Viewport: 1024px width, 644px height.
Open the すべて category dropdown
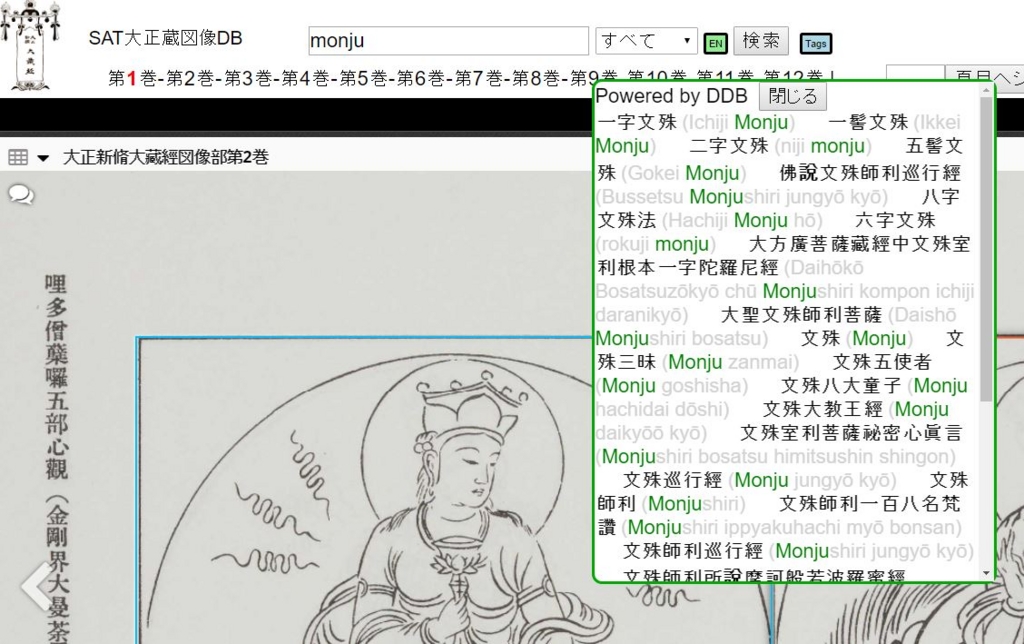click(x=646, y=40)
